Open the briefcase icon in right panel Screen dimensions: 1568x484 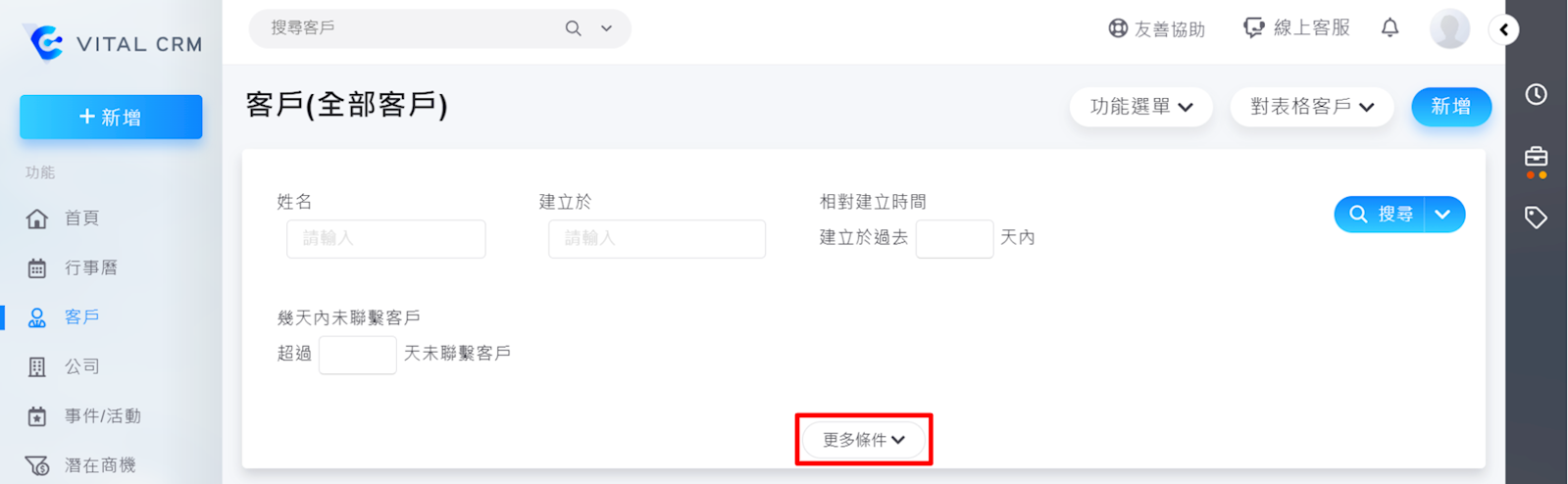click(1536, 157)
